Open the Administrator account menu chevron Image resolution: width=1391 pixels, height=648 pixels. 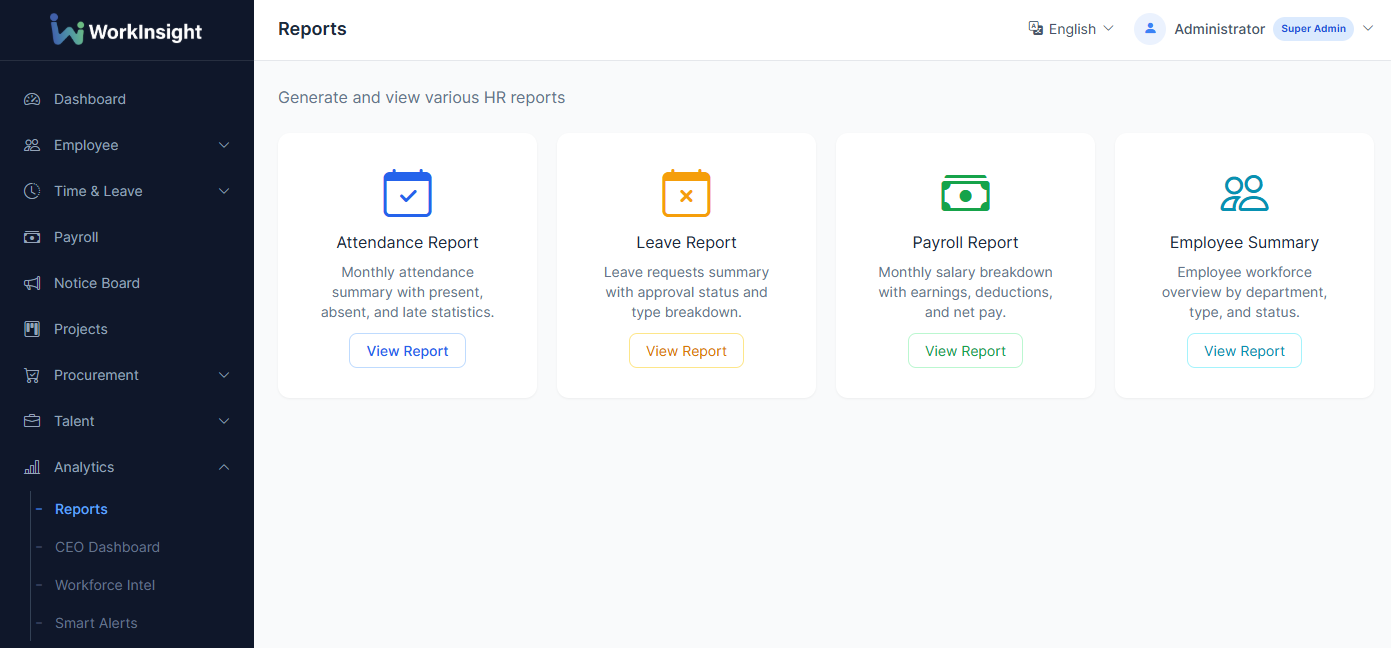click(x=1368, y=29)
